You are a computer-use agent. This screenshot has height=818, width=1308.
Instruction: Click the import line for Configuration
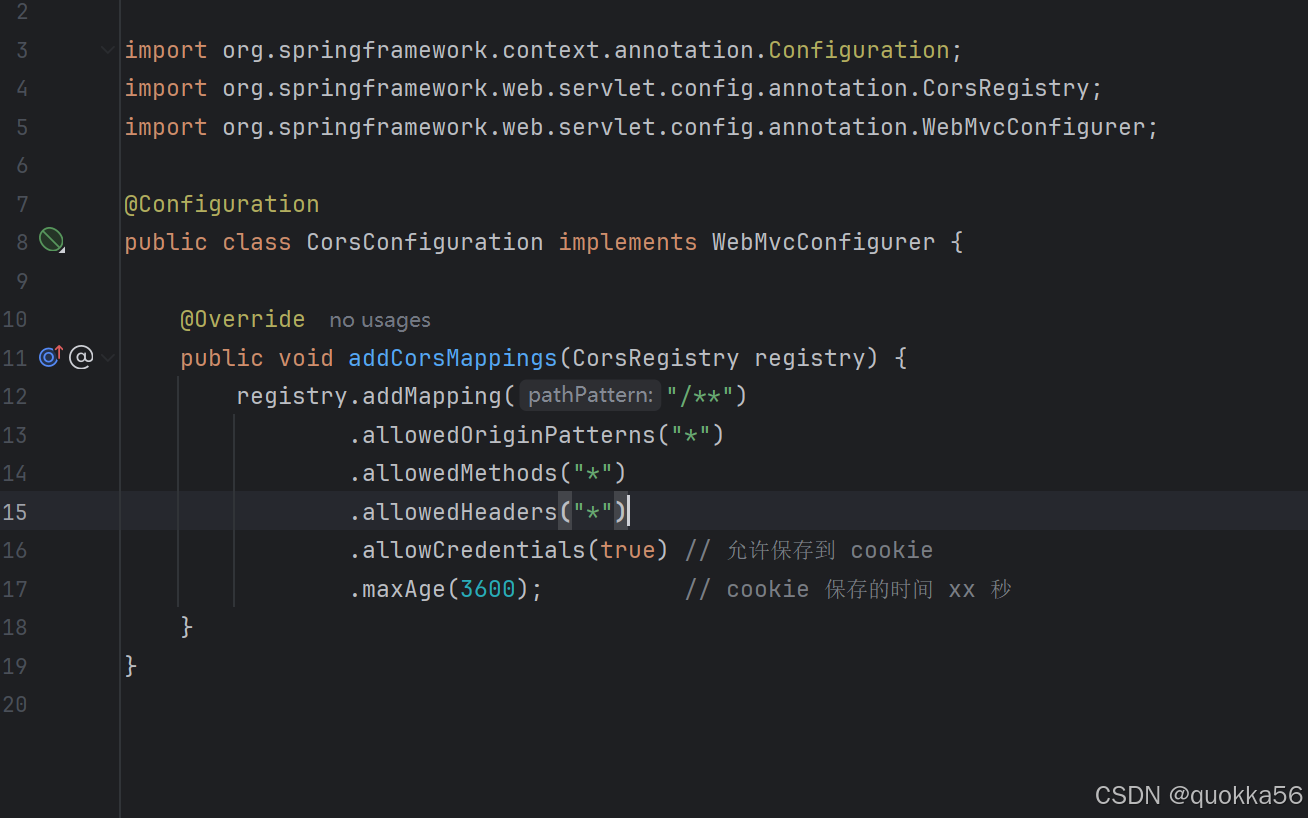tap(543, 50)
